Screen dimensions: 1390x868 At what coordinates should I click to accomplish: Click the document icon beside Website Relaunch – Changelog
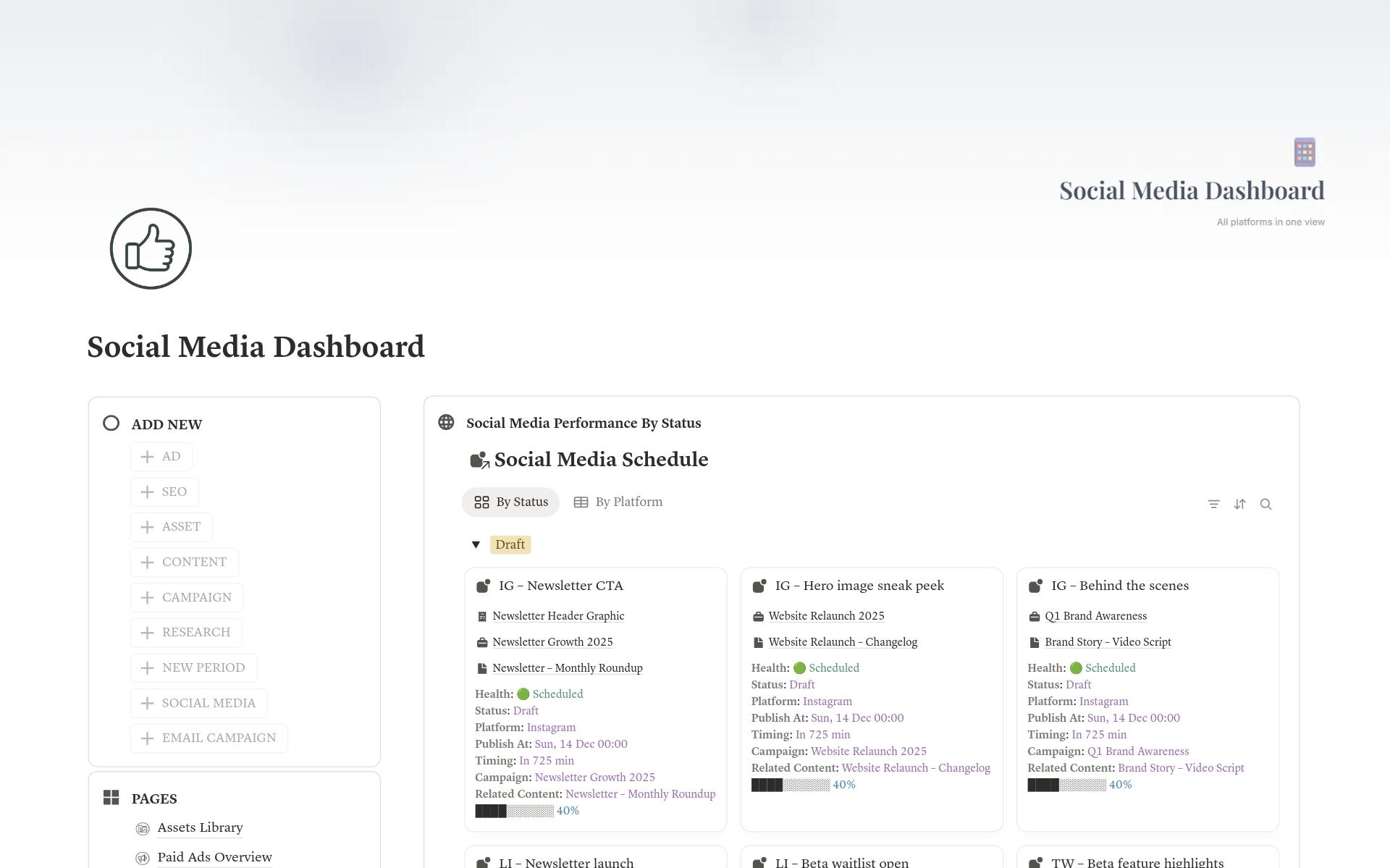[759, 643]
